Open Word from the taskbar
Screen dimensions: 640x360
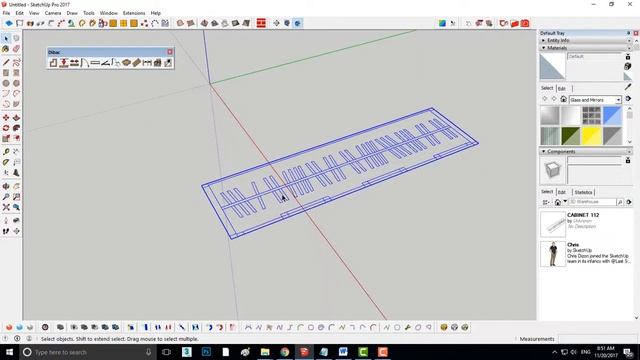click(x=343, y=352)
